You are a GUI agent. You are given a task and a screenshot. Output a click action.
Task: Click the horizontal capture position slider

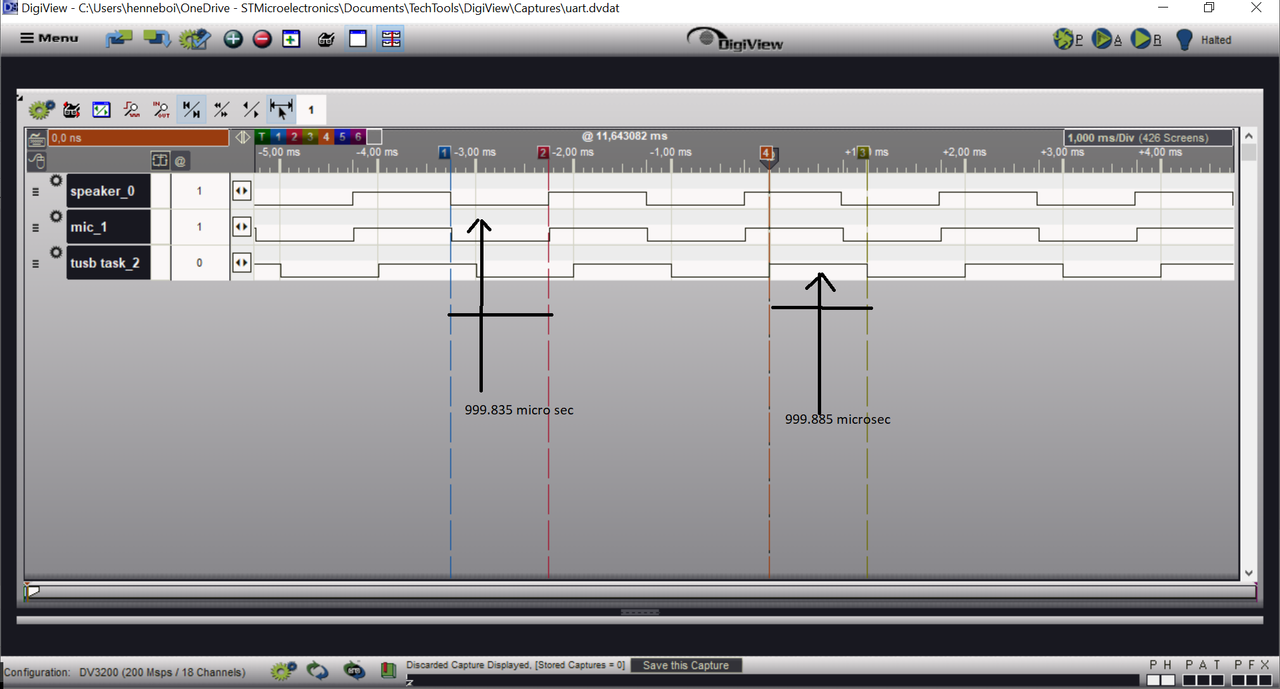click(x=32, y=591)
